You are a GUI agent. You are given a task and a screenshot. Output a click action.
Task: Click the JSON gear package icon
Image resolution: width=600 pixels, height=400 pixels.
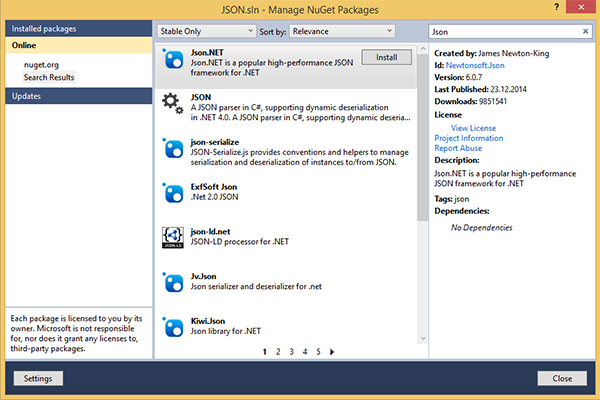click(171, 102)
